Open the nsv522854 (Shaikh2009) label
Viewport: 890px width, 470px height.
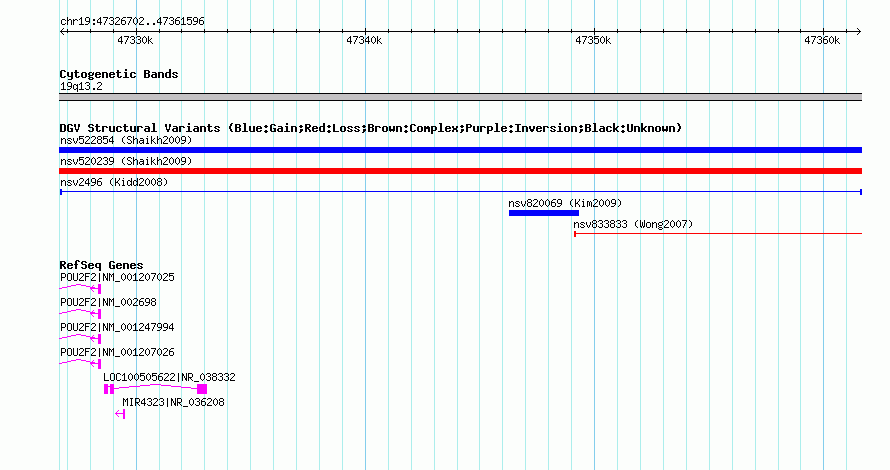(126, 140)
